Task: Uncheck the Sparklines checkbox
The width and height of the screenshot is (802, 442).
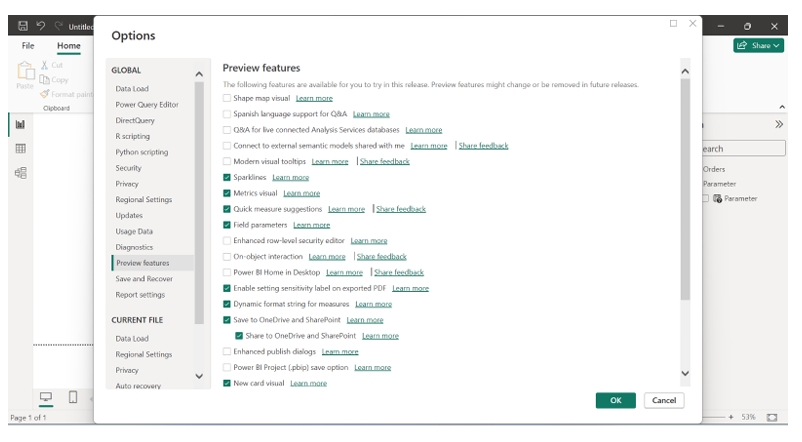Action: click(227, 178)
